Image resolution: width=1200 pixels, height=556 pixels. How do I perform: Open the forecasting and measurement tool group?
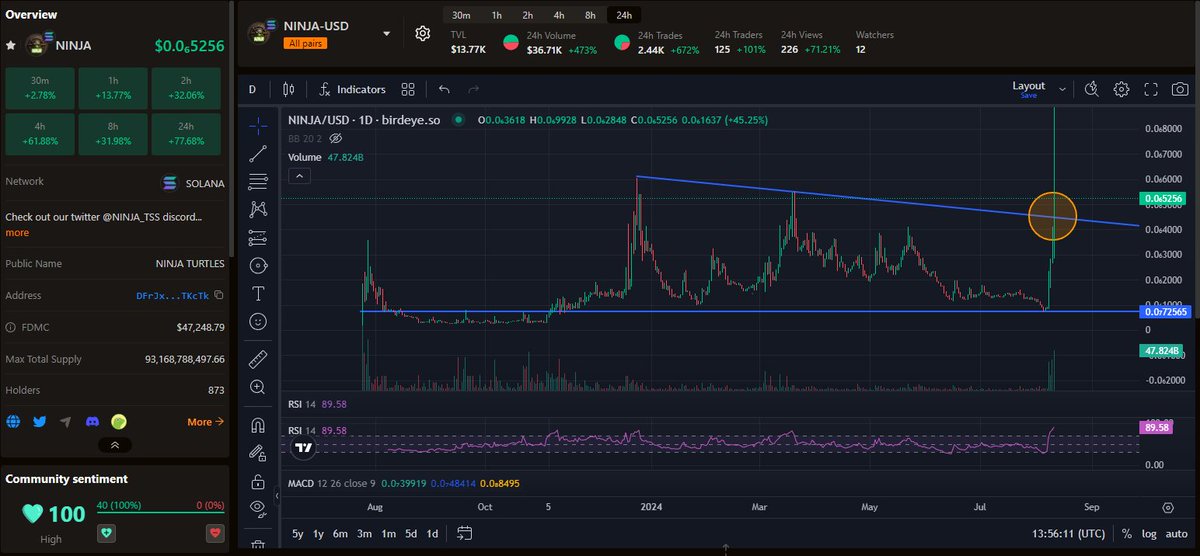pyautogui.click(x=259, y=238)
